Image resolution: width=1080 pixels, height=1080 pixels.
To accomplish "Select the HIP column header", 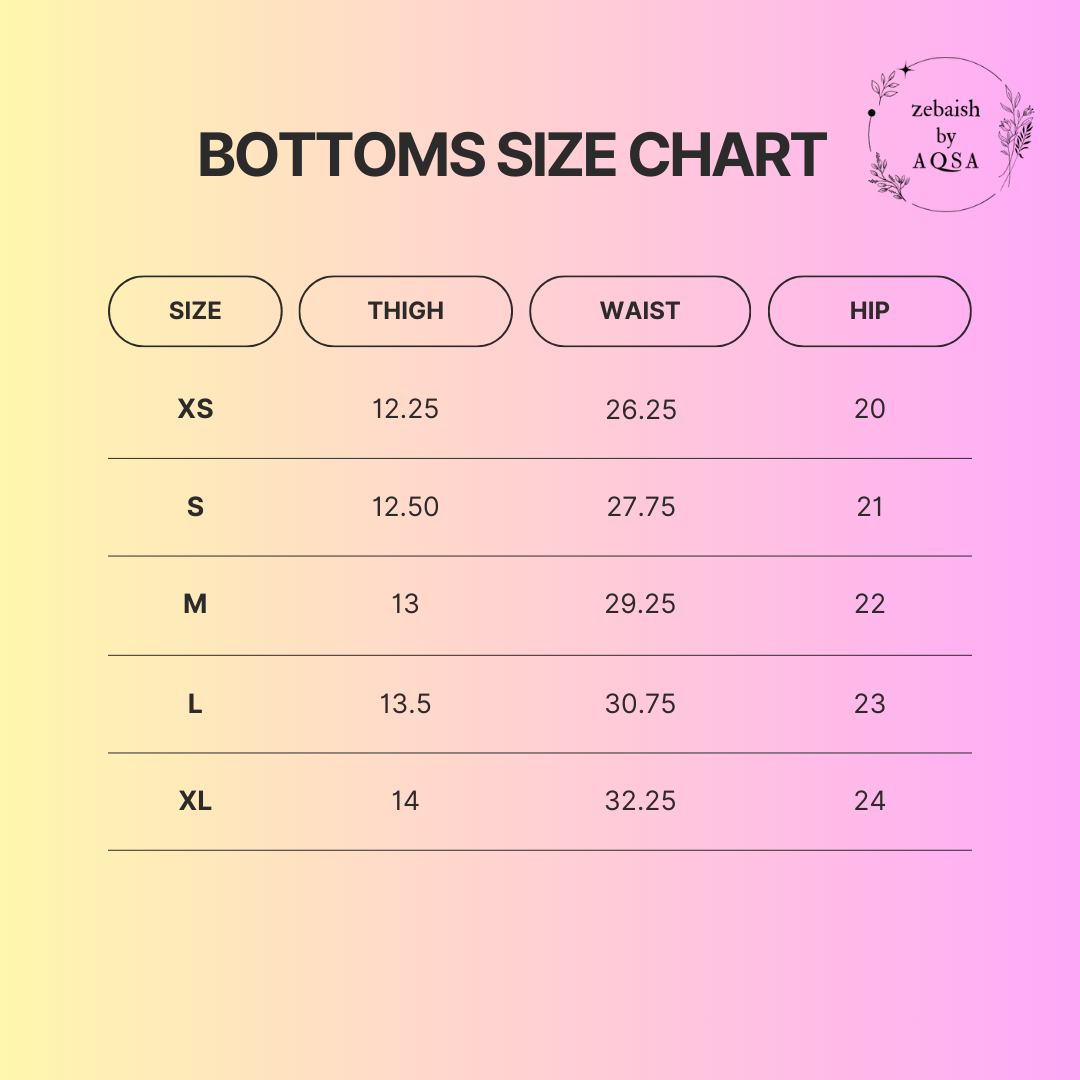I will tap(869, 311).
